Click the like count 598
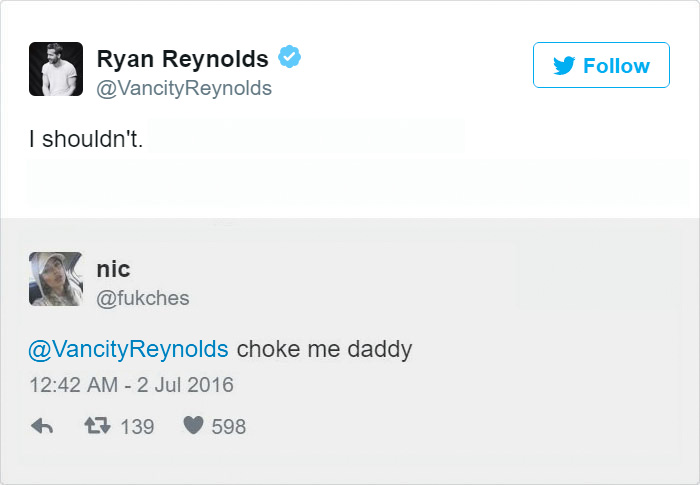The image size is (700, 485). (x=228, y=427)
